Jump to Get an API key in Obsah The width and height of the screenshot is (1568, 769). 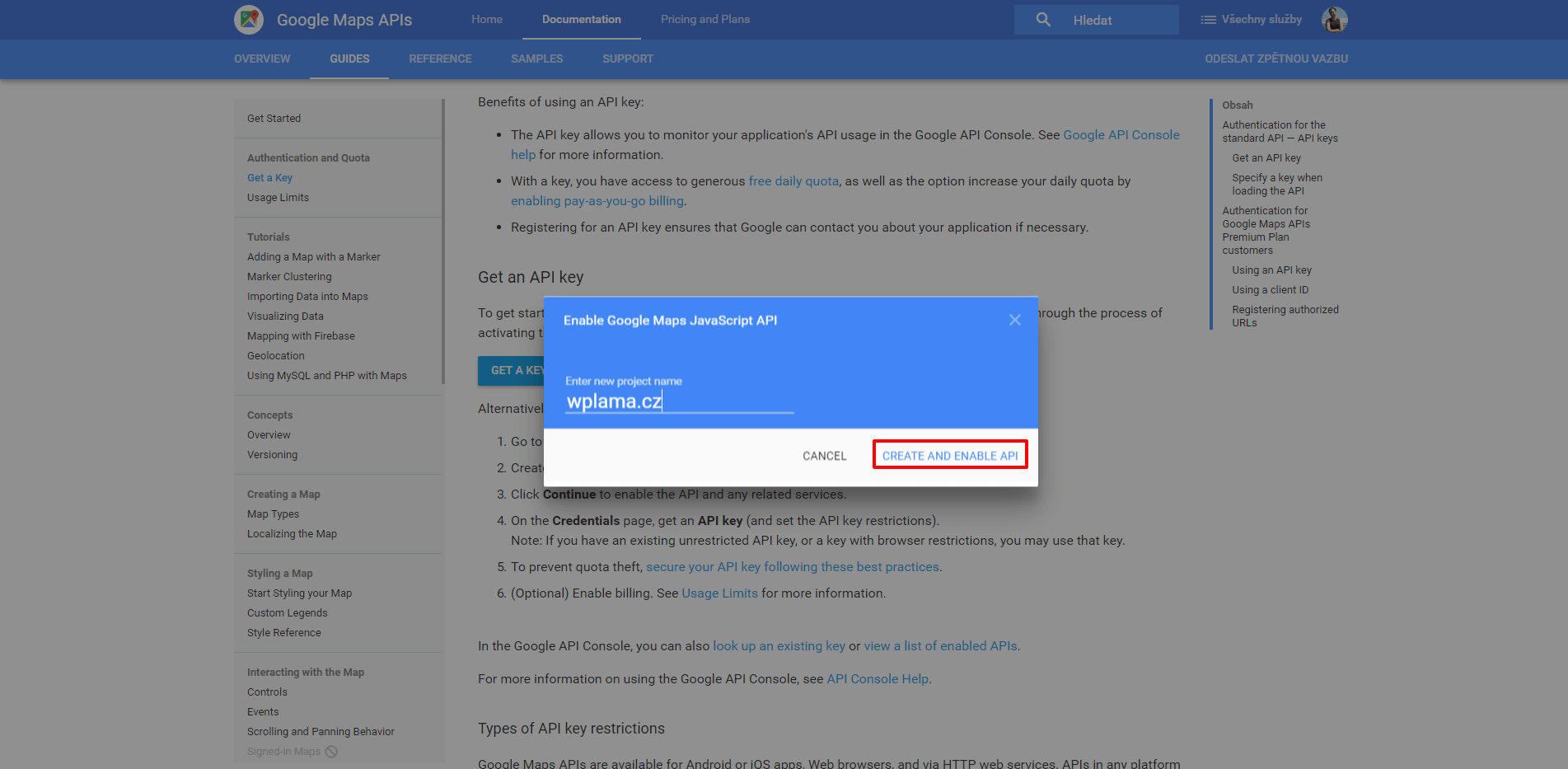point(1266,157)
